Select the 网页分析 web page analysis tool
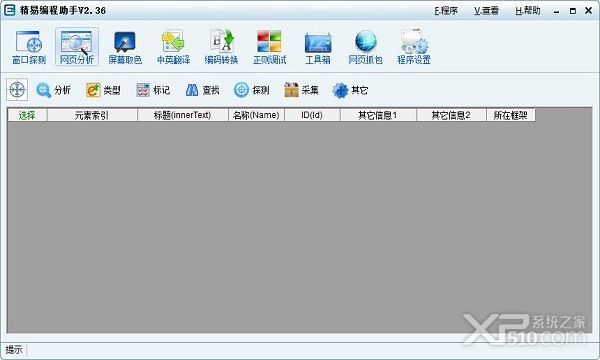This screenshot has height=360, width=600. [77, 47]
